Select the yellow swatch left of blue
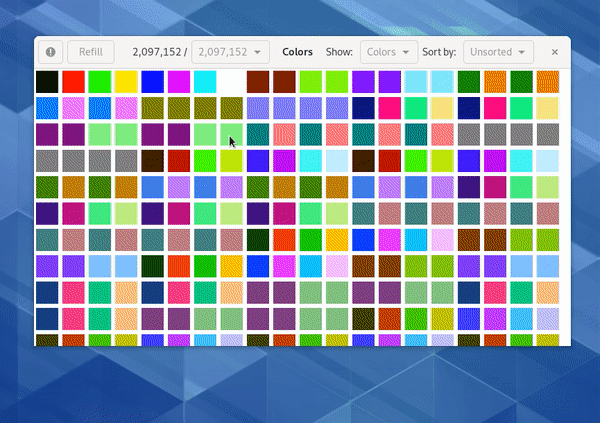 pyautogui.click(x=126, y=81)
